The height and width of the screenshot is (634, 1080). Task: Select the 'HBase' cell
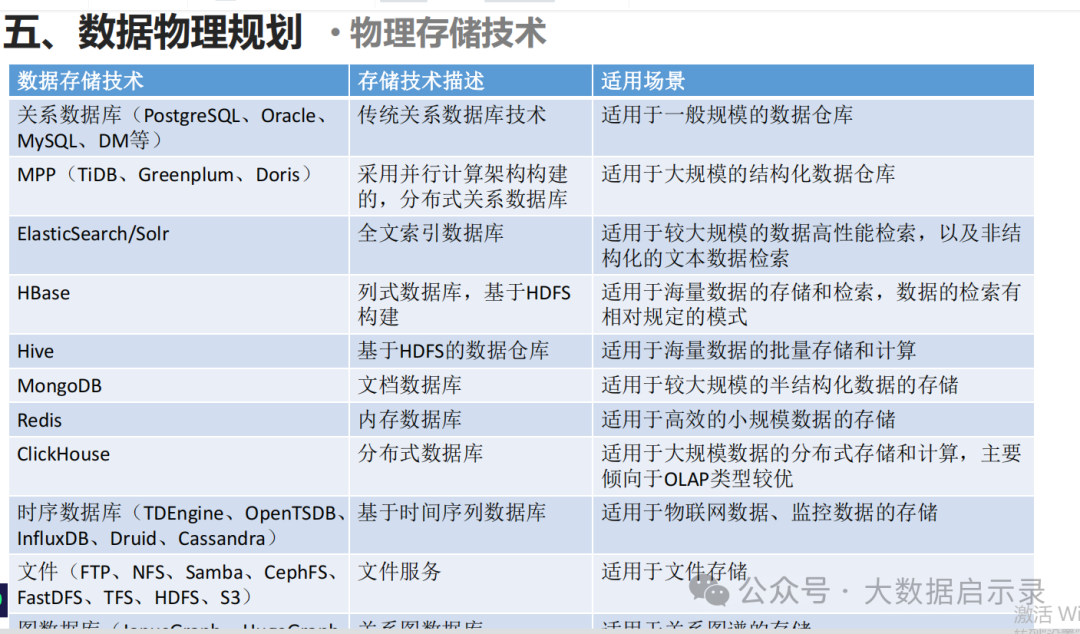click(178, 305)
